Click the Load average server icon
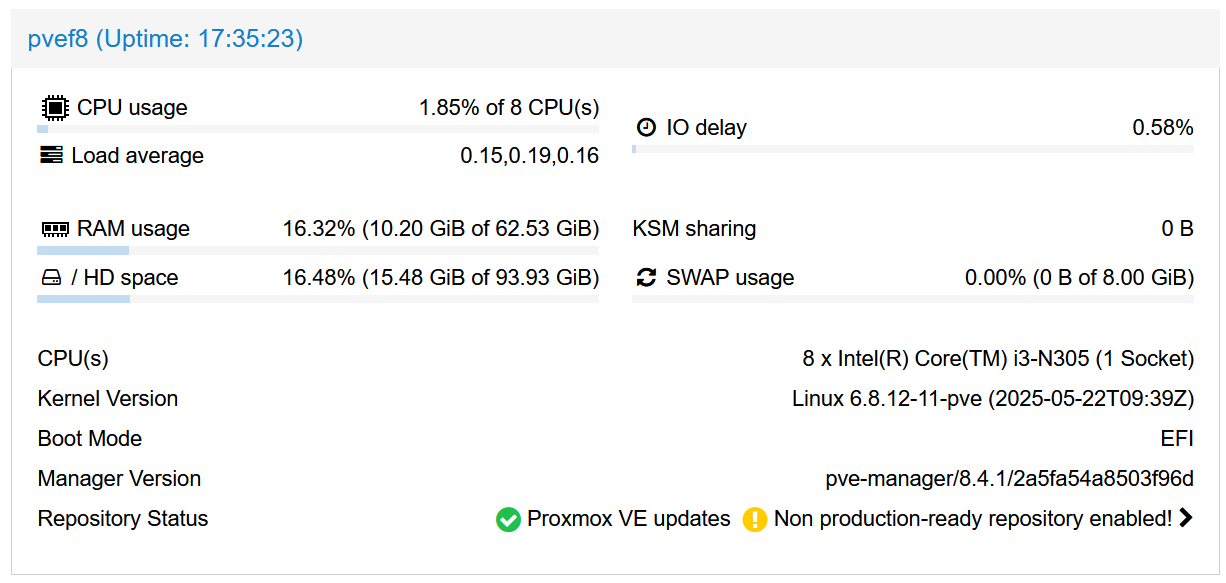The height and width of the screenshot is (583, 1226). point(51,156)
